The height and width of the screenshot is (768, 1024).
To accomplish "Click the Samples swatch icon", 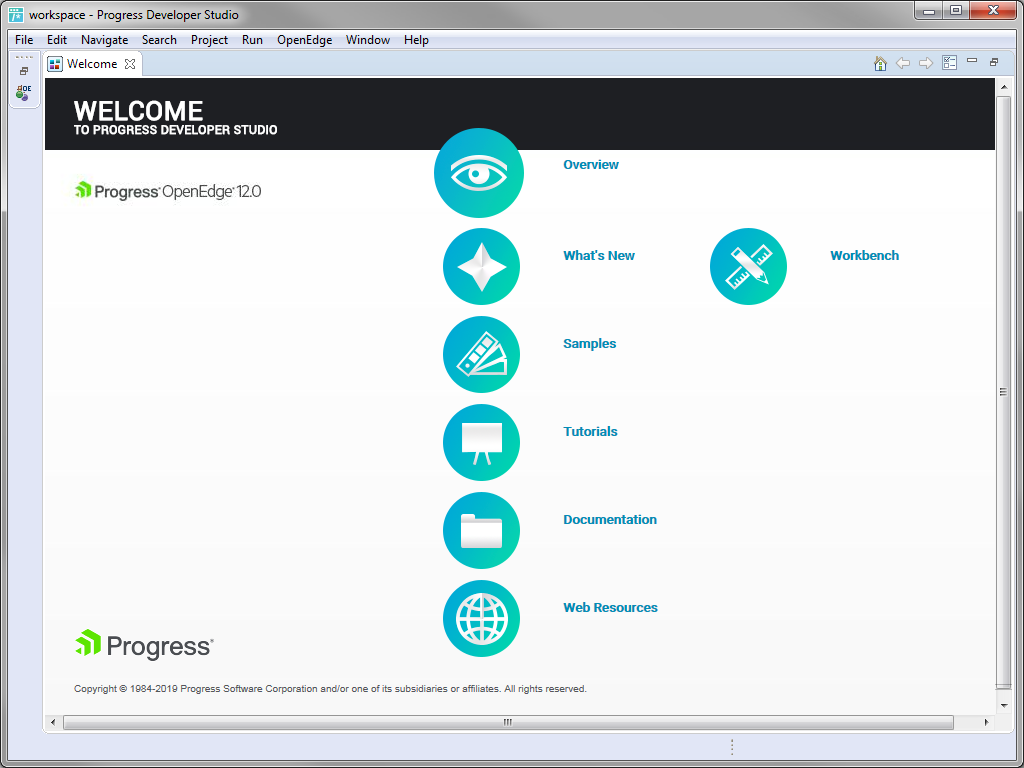I will coord(481,355).
